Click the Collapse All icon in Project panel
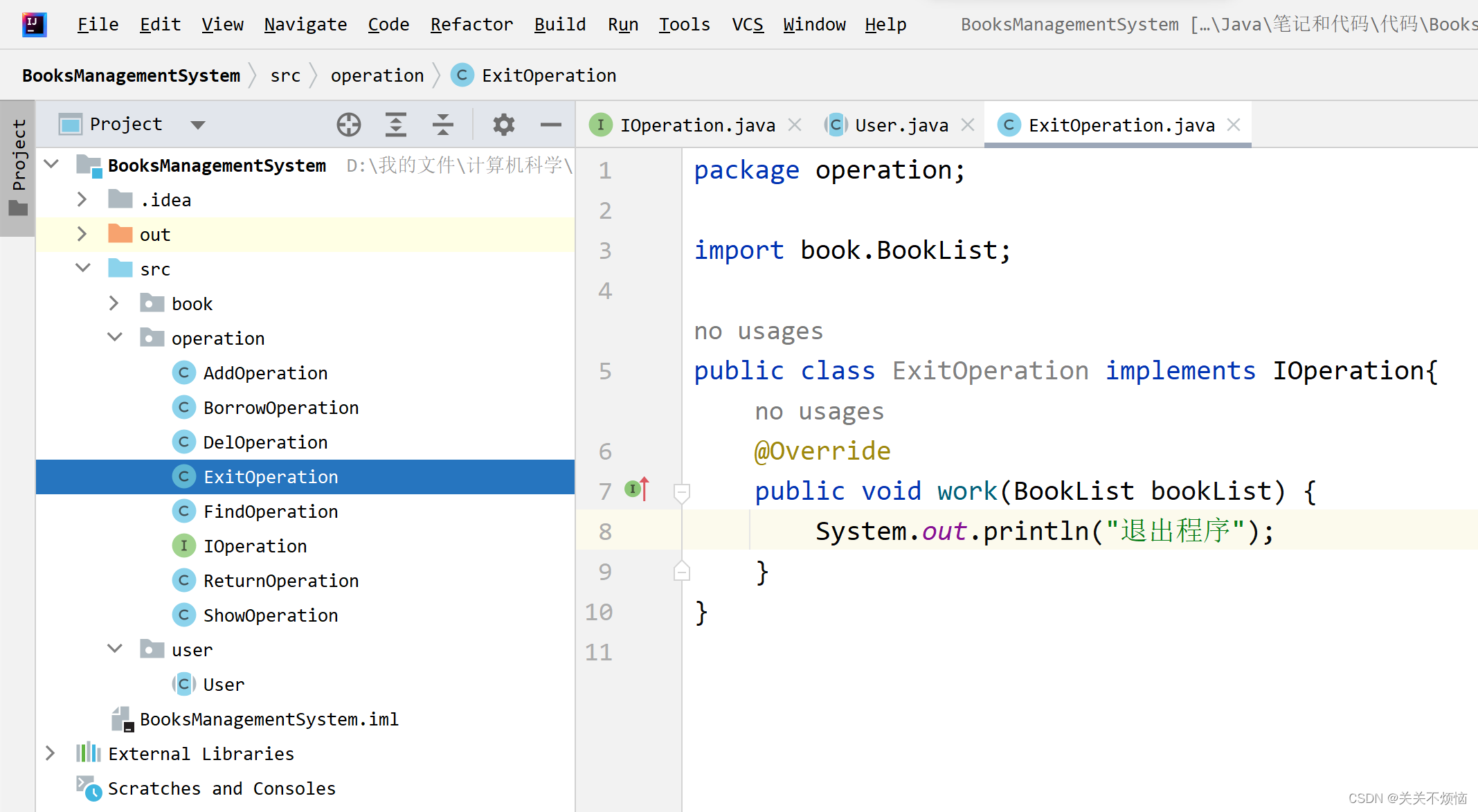 tap(442, 125)
